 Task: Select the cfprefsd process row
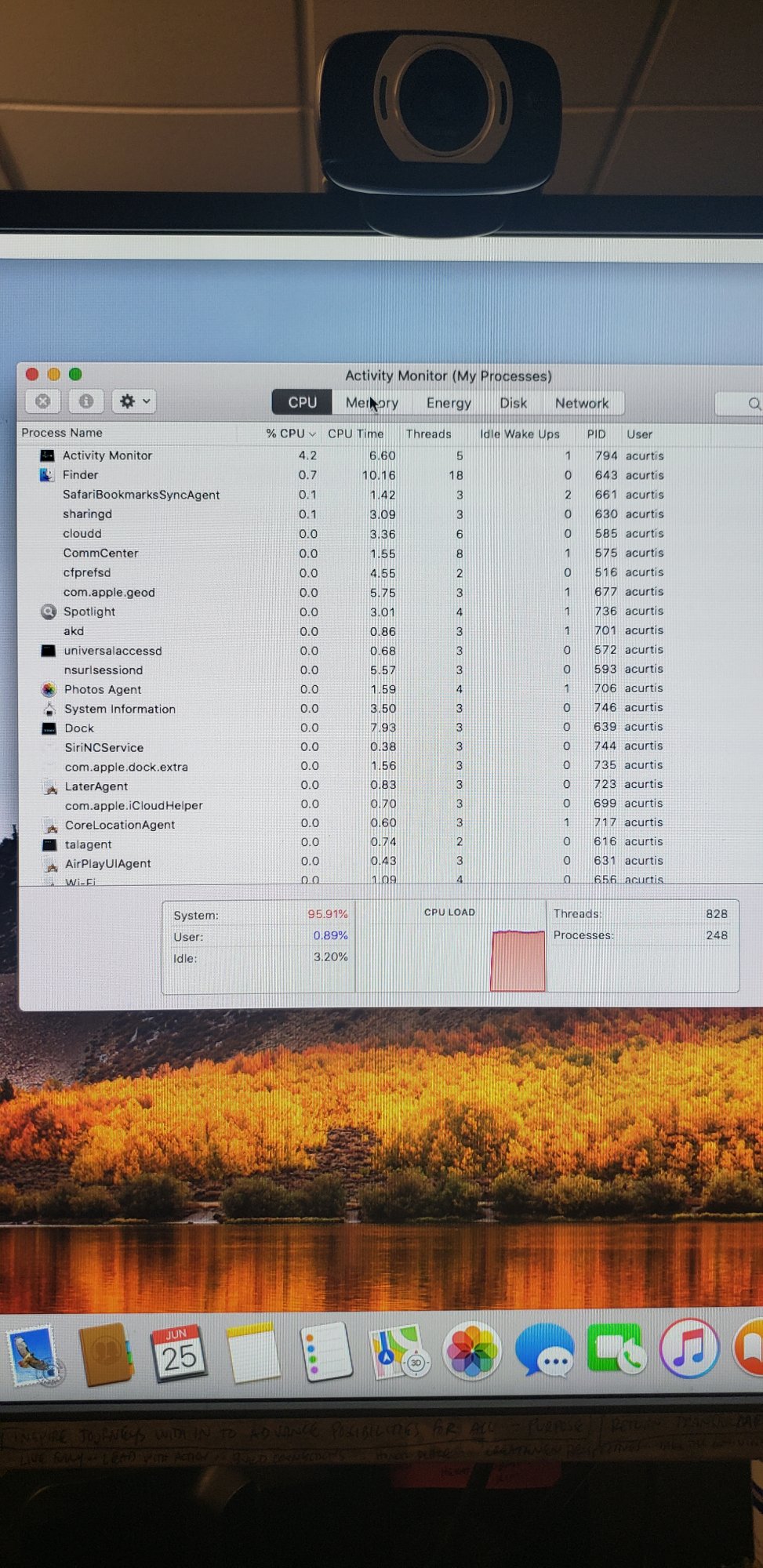click(x=391, y=572)
